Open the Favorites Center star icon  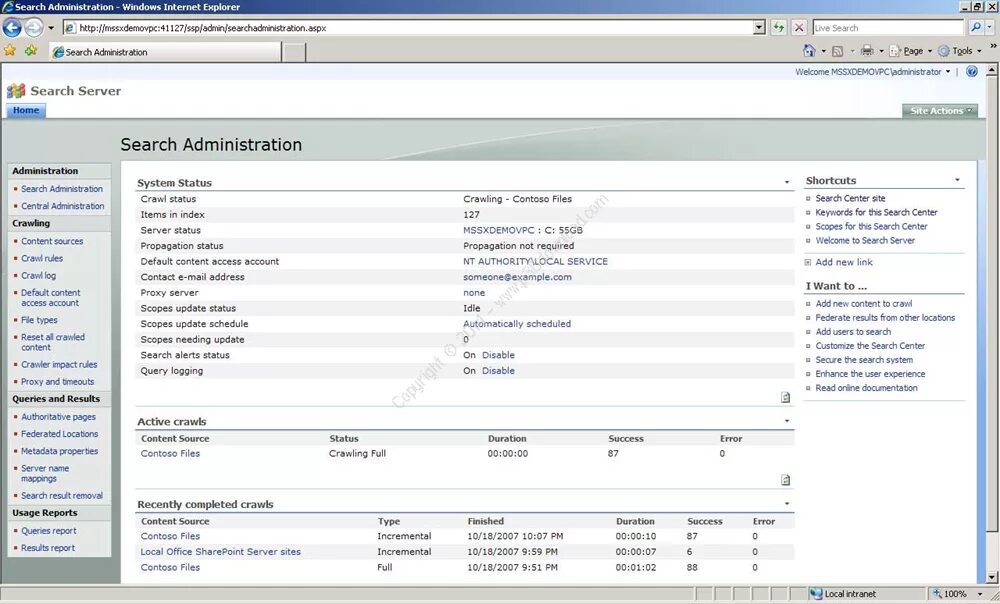[10, 50]
